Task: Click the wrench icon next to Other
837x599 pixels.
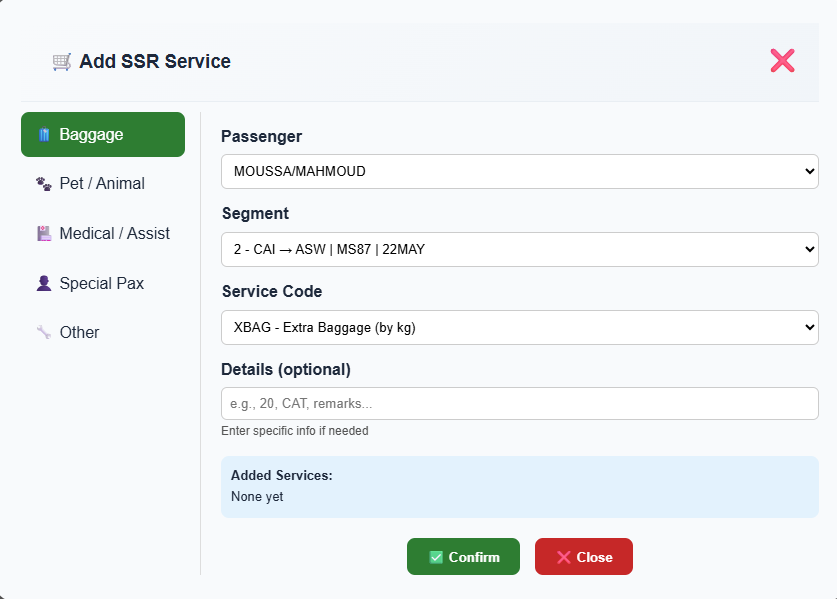Action: coord(44,332)
